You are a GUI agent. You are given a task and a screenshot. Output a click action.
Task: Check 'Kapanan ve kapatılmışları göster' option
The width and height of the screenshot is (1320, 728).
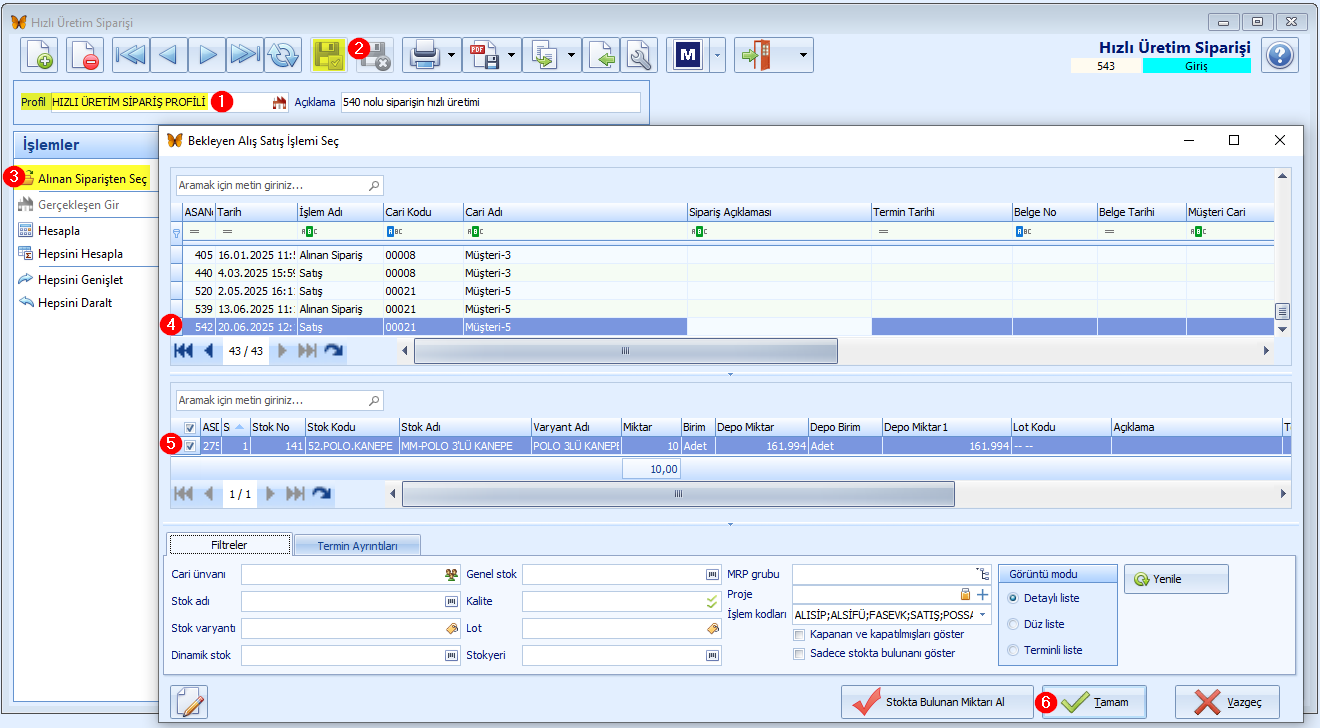799,634
